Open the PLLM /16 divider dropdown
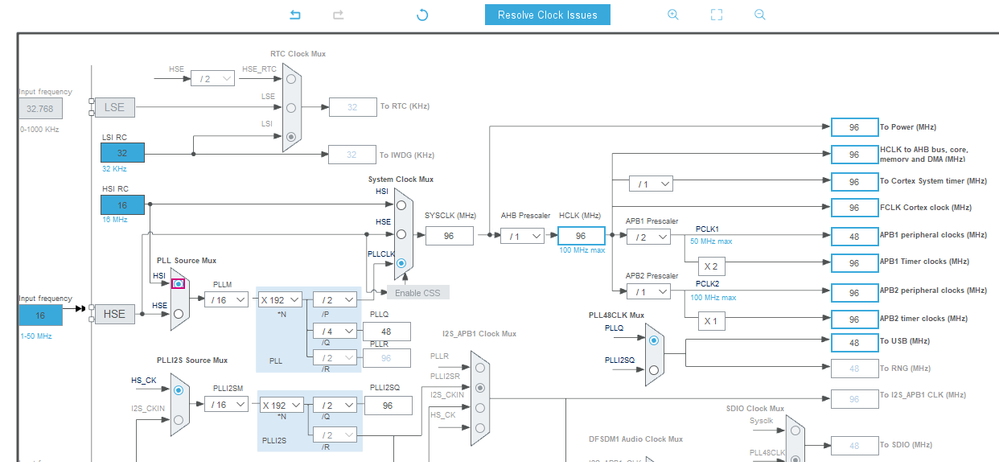999x462 pixels. coord(226,299)
